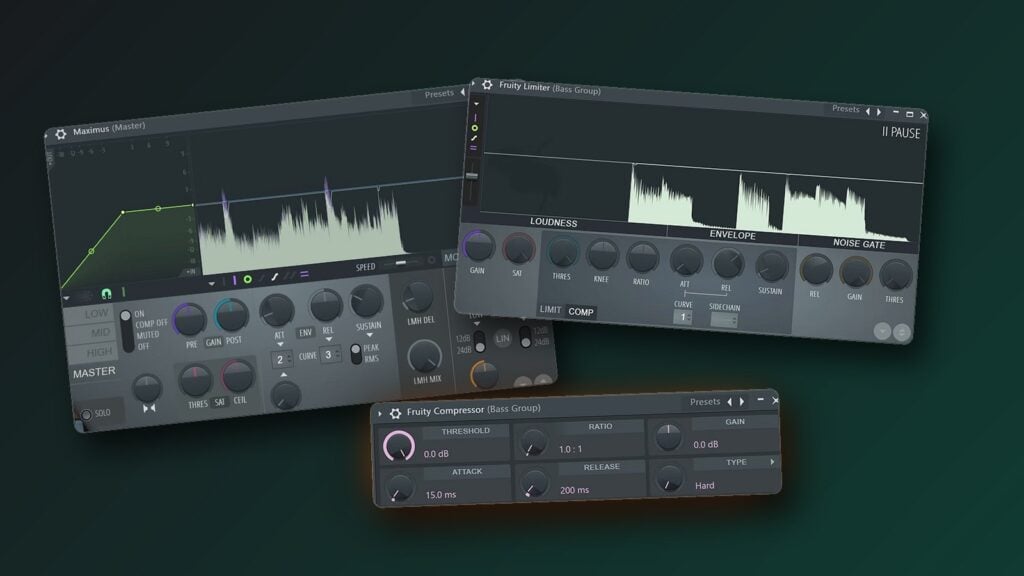Screen dimensions: 1024x576
Task: Click the LMH DEL knob in Maximus
Action: pos(417,297)
